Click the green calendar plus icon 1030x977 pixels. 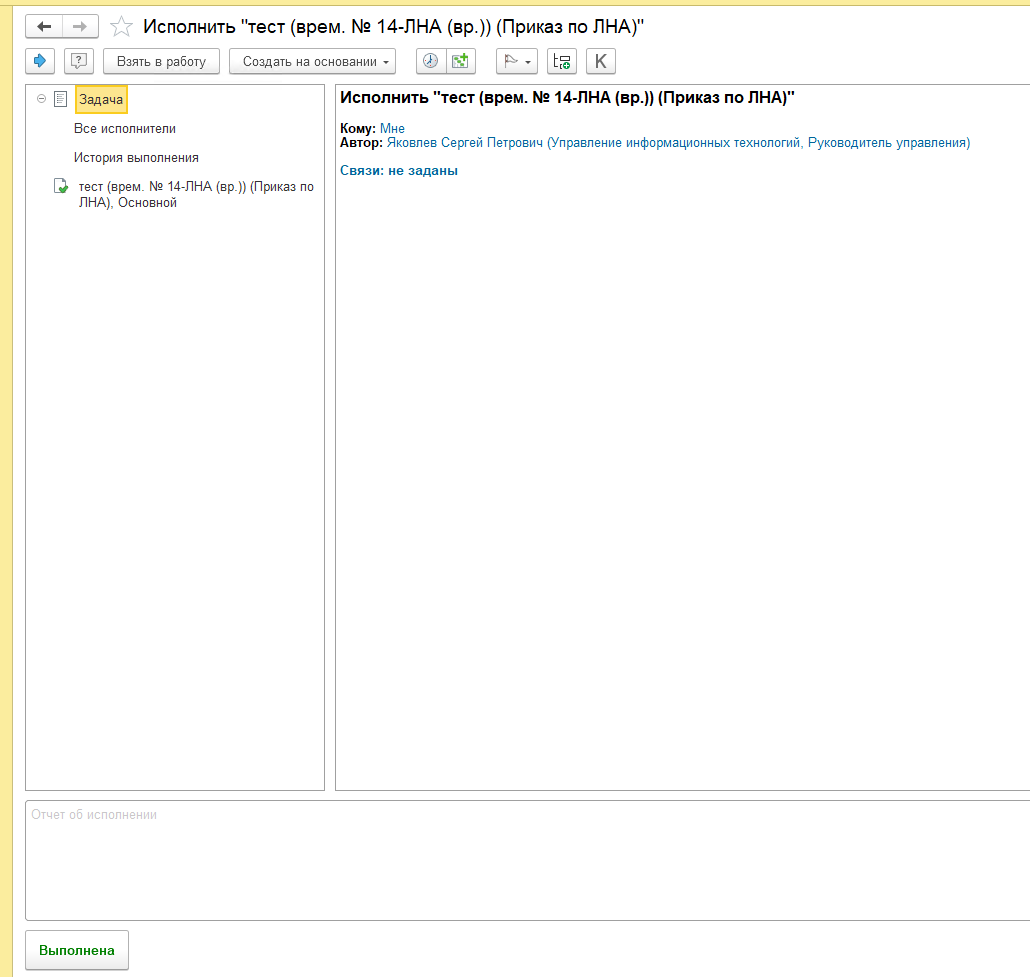click(460, 61)
